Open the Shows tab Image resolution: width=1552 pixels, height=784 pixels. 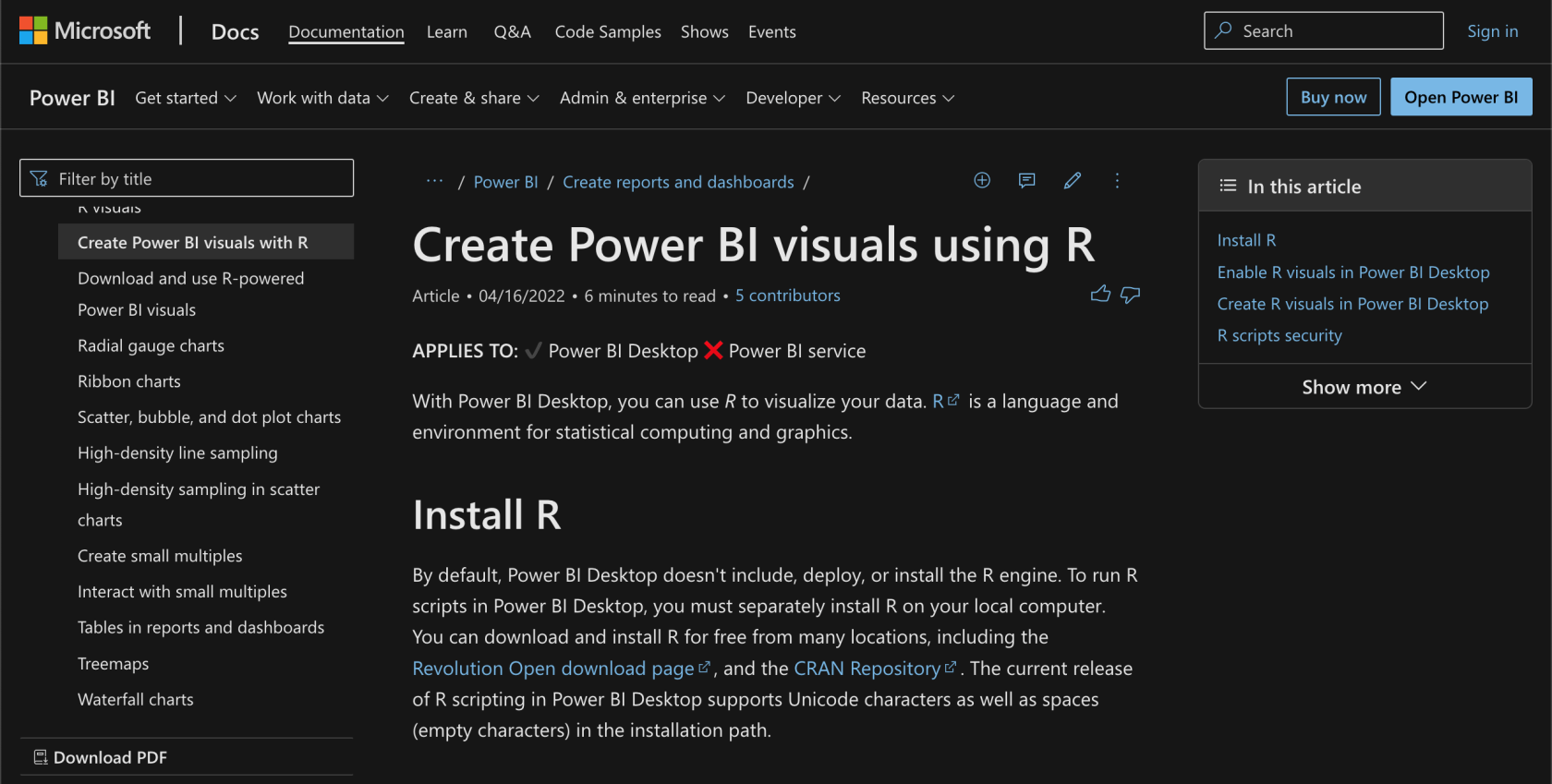point(705,31)
